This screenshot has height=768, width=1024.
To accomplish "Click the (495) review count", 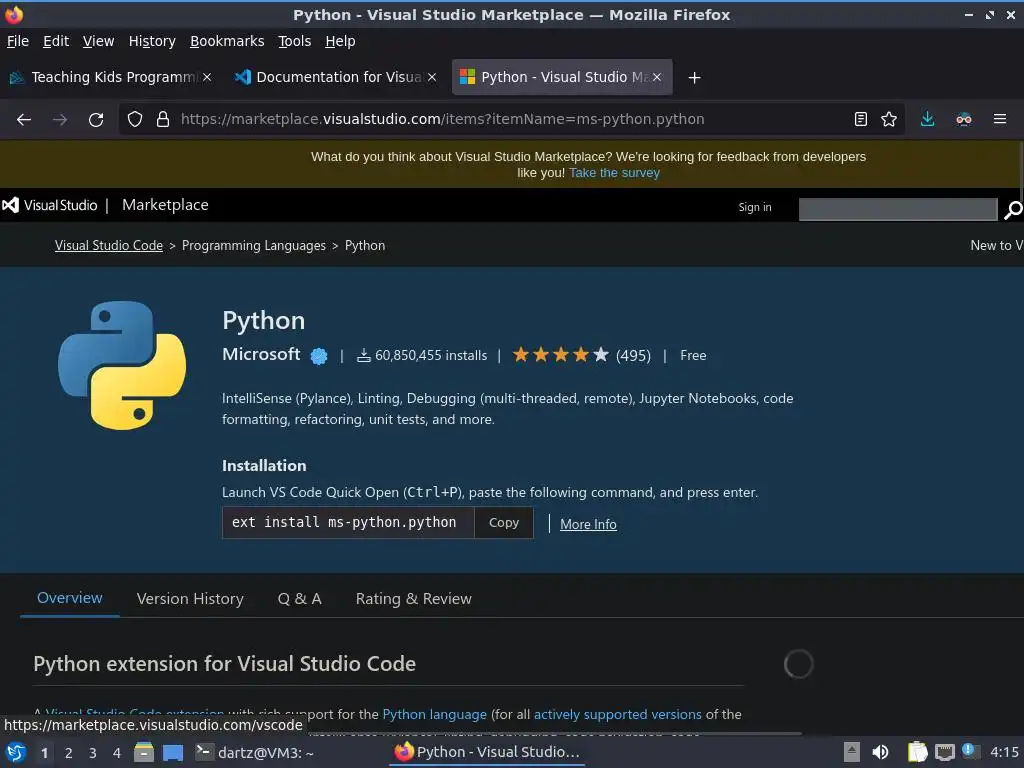I will pyautogui.click(x=633, y=356).
